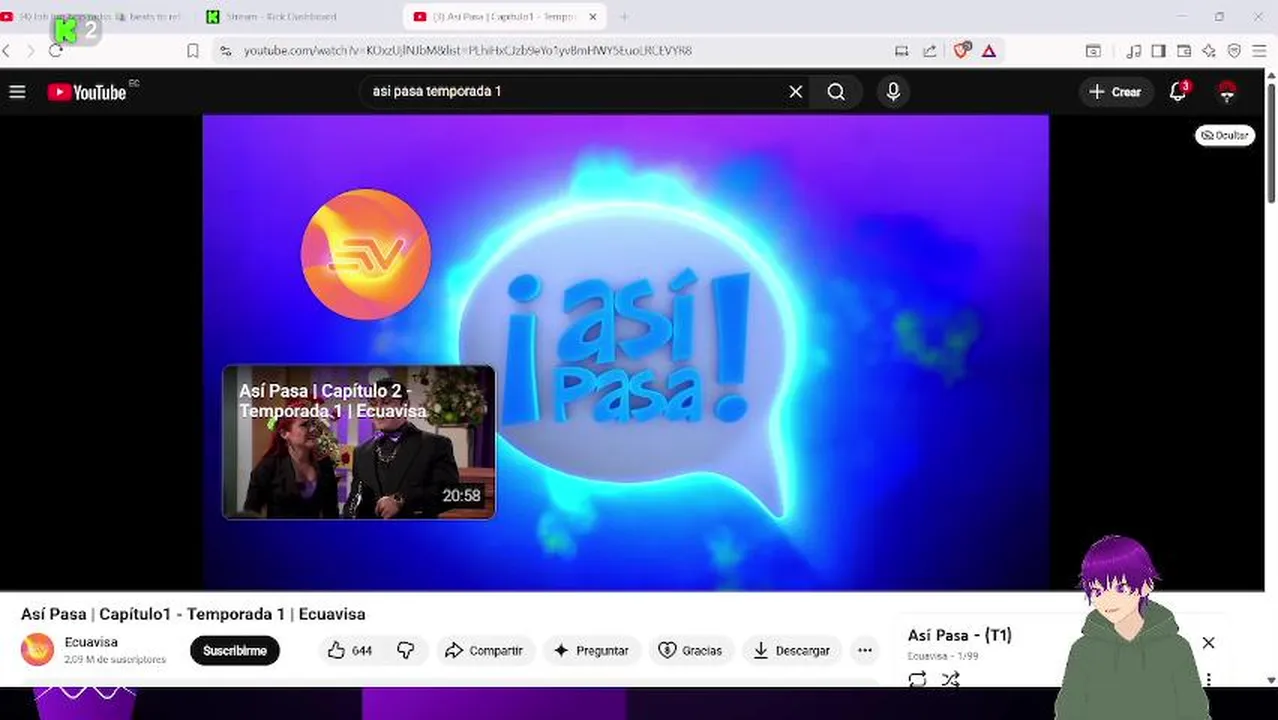Open the Ecuavisa channel avatar
Image resolution: width=1278 pixels, height=720 pixels.
click(38, 650)
